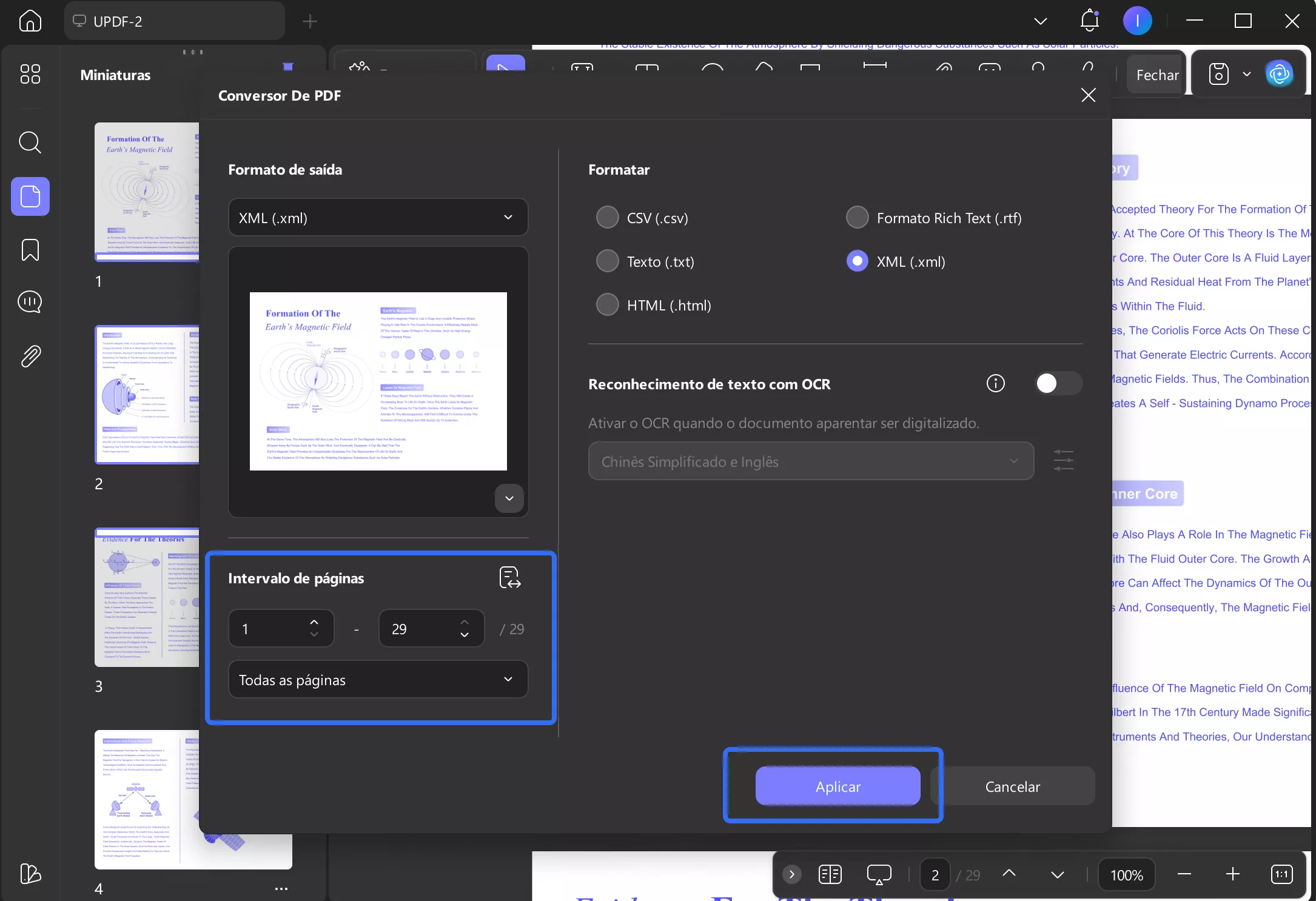Expand the preview chevron below the thumbnail

[x=509, y=498]
